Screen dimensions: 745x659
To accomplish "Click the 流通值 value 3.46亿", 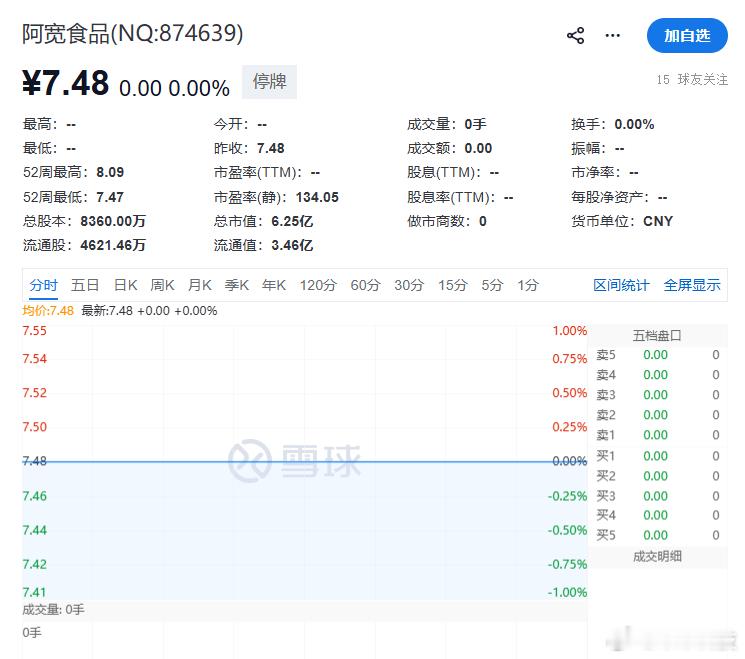I will click(292, 246).
